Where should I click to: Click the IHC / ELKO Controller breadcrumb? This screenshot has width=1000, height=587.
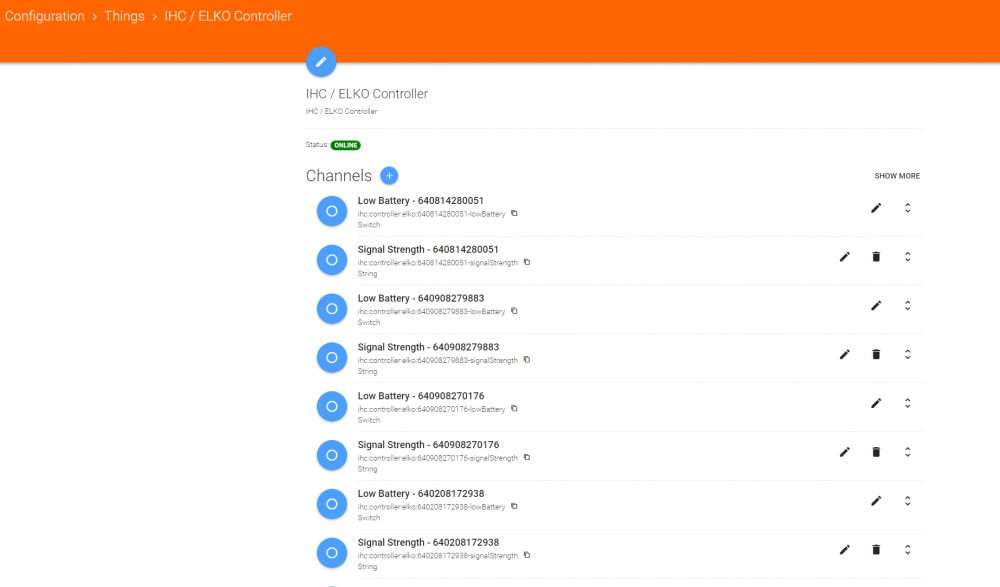point(228,16)
